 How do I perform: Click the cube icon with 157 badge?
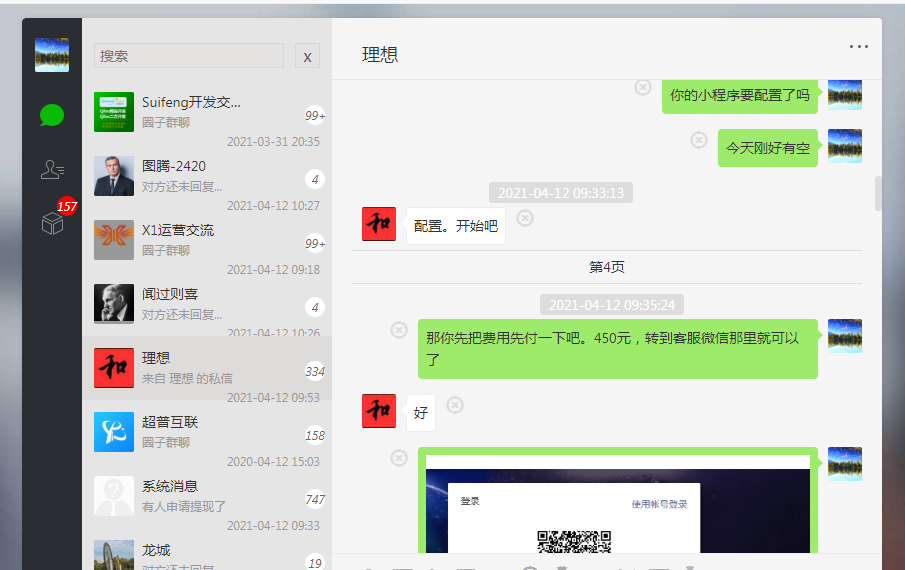[x=52, y=223]
